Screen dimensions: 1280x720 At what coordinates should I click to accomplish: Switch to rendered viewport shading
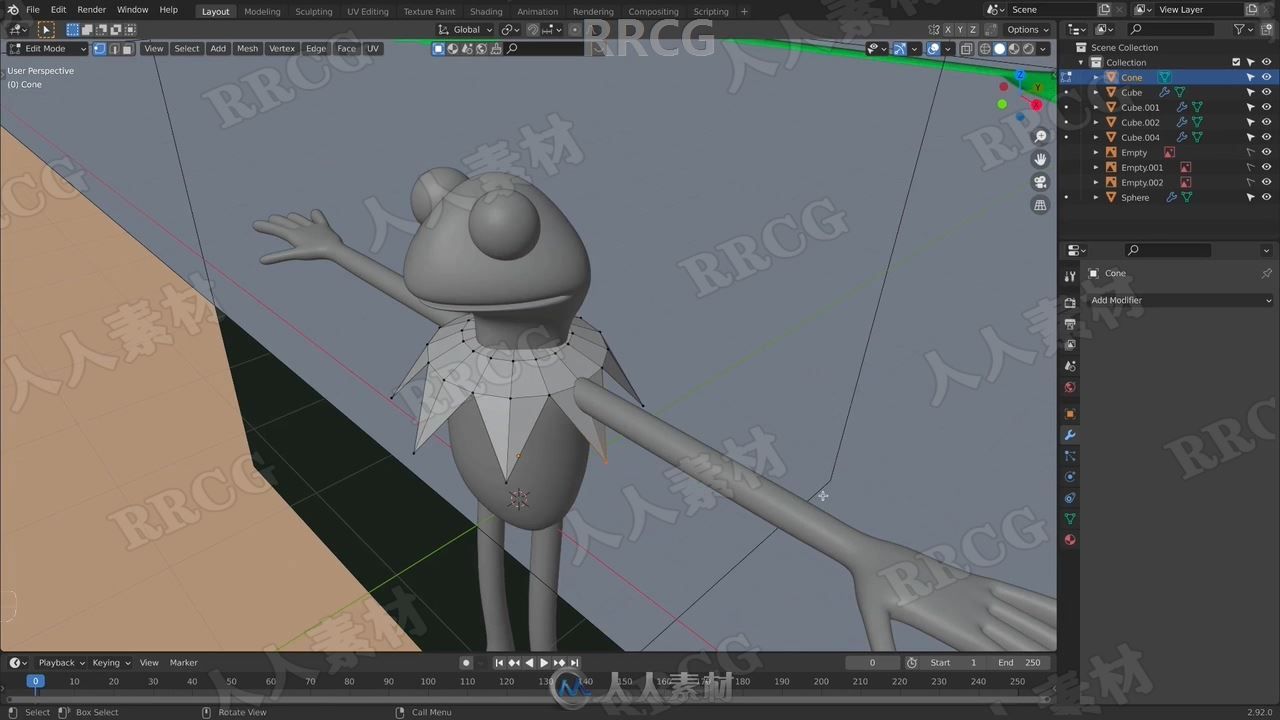tap(1028, 49)
